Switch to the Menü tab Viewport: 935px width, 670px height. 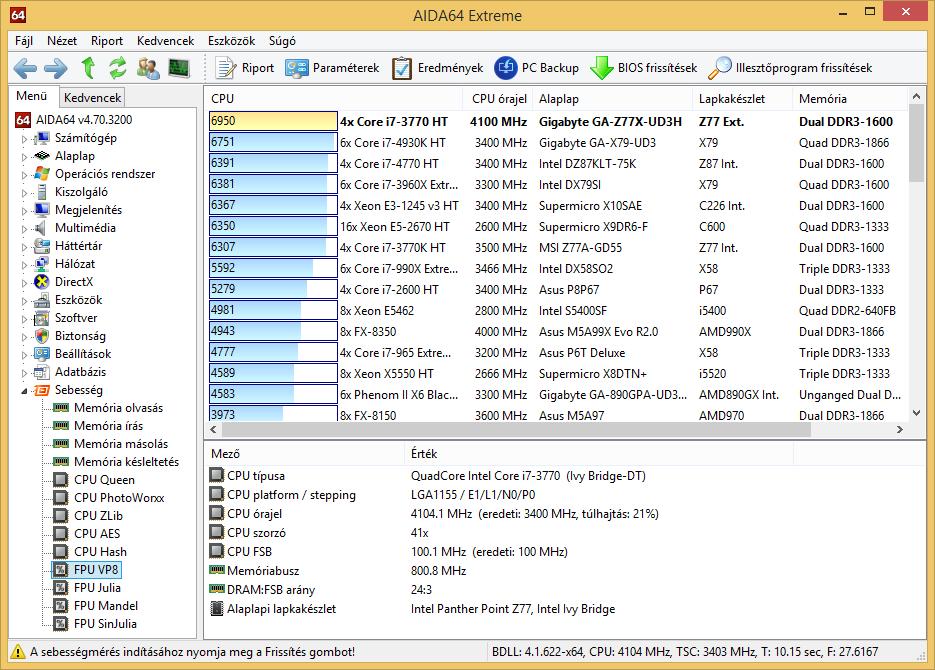[33, 96]
